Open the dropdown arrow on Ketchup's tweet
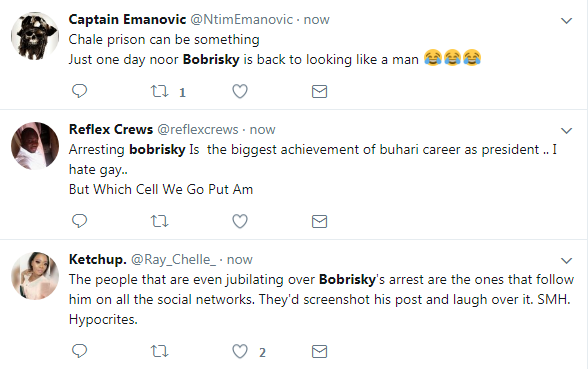 pyautogui.click(x=566, y=261)
